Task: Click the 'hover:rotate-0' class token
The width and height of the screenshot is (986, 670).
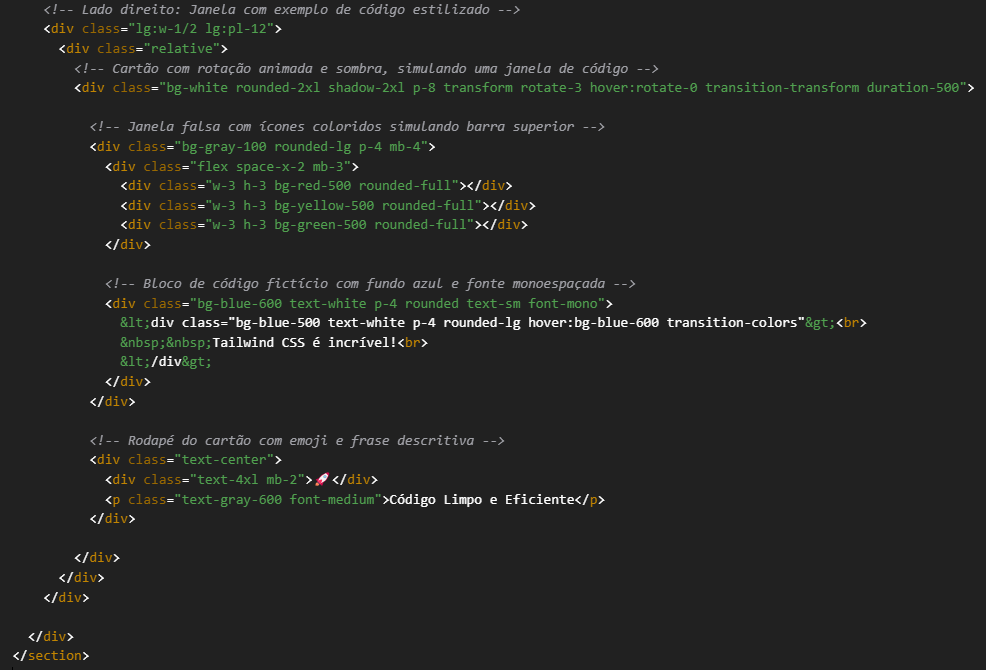Action: point(643,87)
